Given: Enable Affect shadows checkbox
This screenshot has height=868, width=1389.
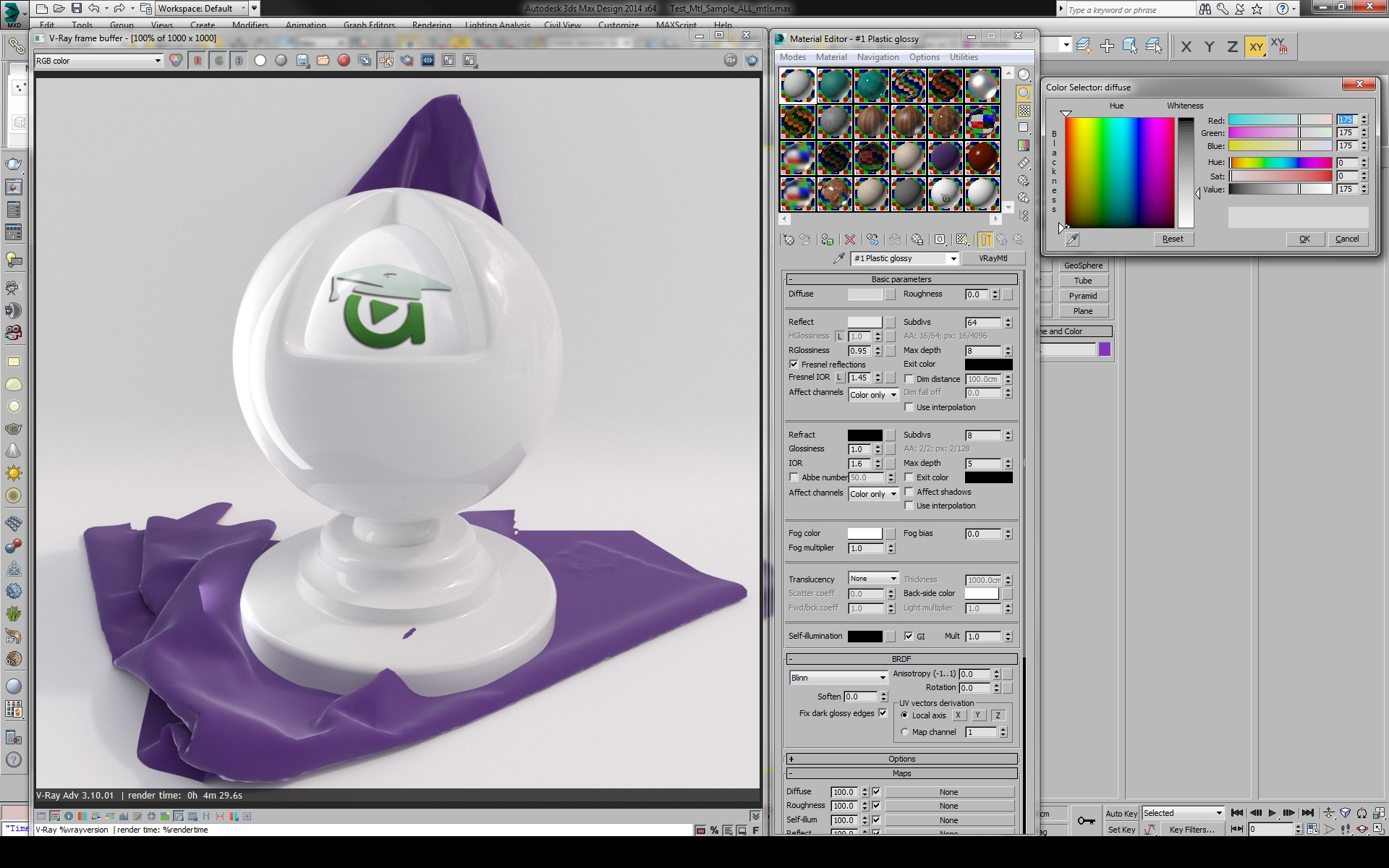Looking at the screenshot, I should (909, 492).
